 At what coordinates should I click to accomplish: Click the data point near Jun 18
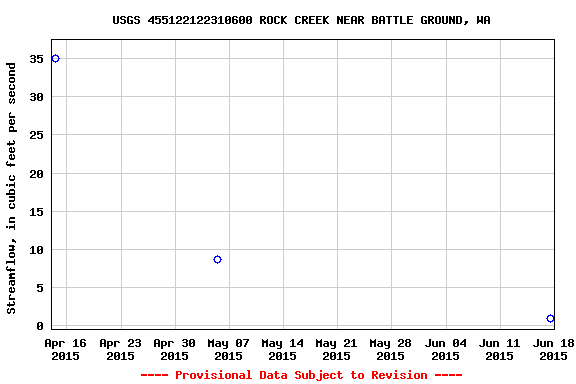(550, 318)
